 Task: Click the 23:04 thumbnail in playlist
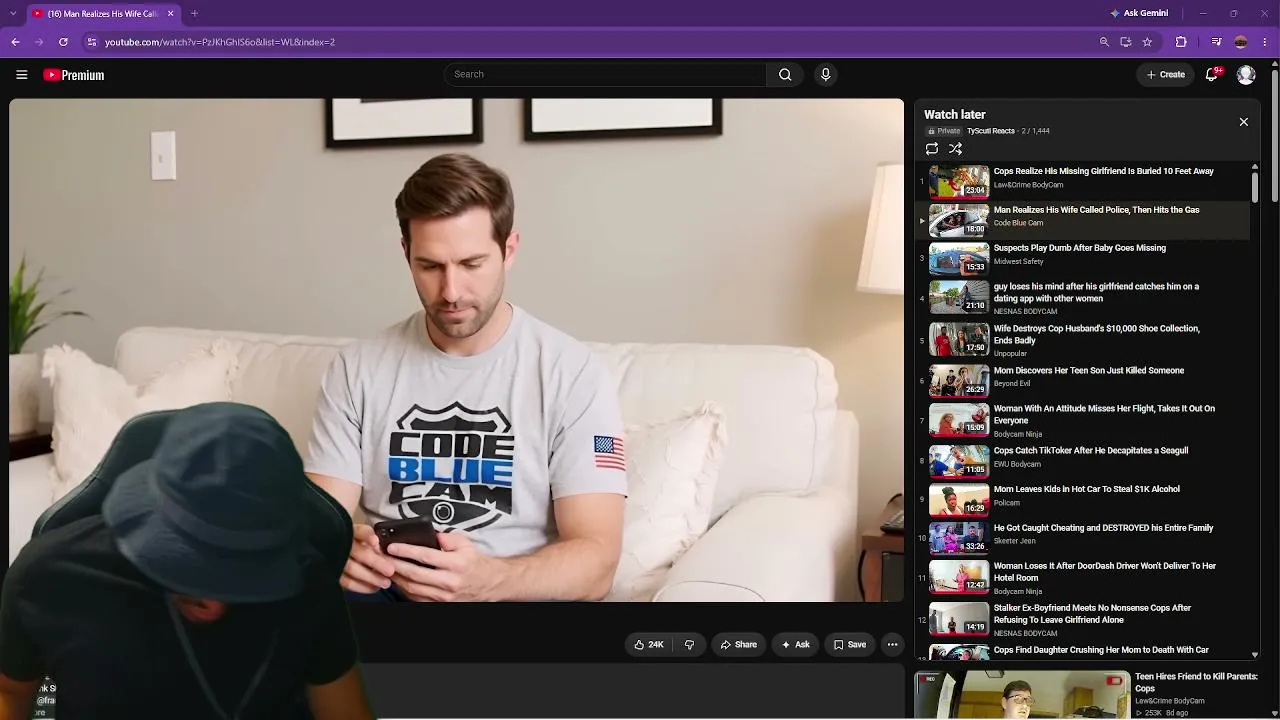959,182
